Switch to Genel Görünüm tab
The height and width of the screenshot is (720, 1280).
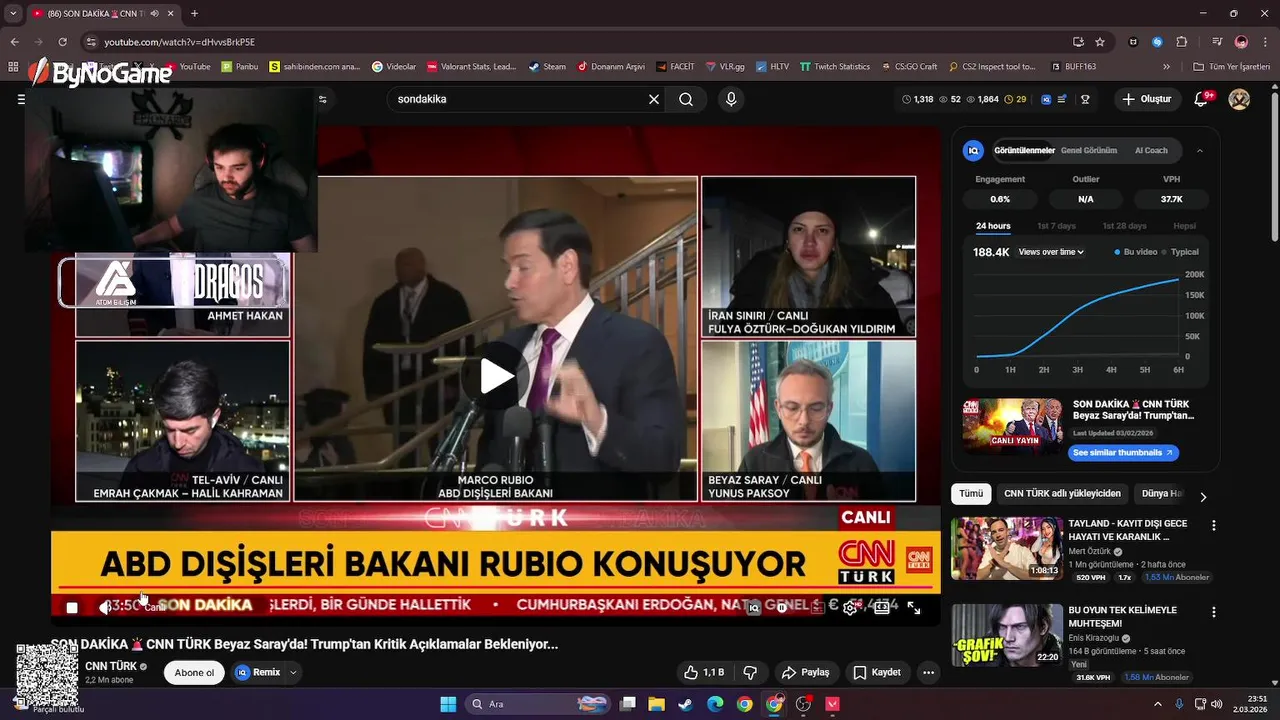[1088, 150]
